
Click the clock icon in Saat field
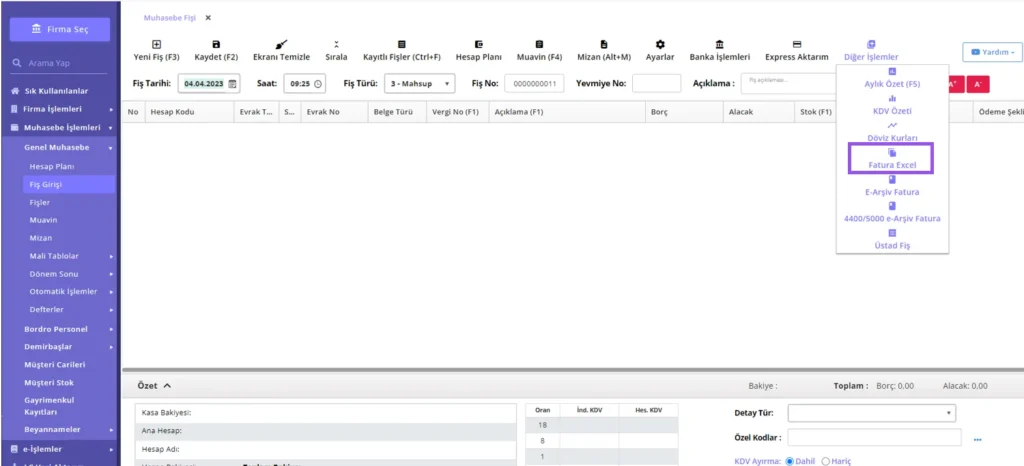click(x=317, y=84)
